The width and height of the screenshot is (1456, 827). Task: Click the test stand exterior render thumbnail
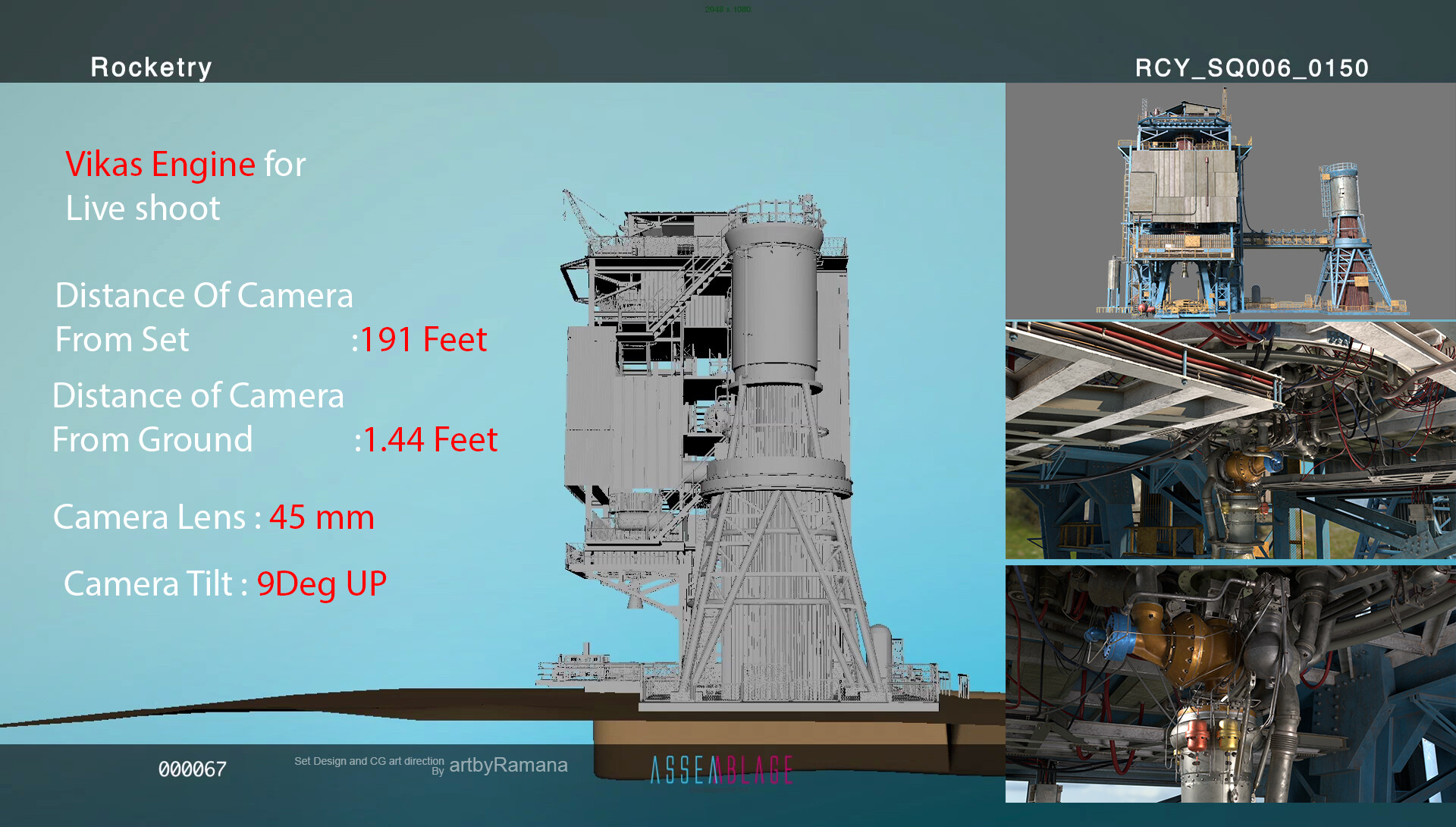(1230, 202)
